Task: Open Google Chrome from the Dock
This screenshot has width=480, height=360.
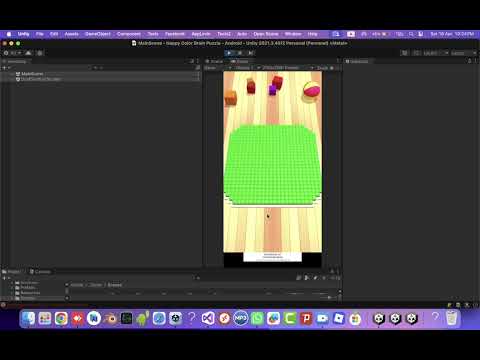Action: click(61, 318)
